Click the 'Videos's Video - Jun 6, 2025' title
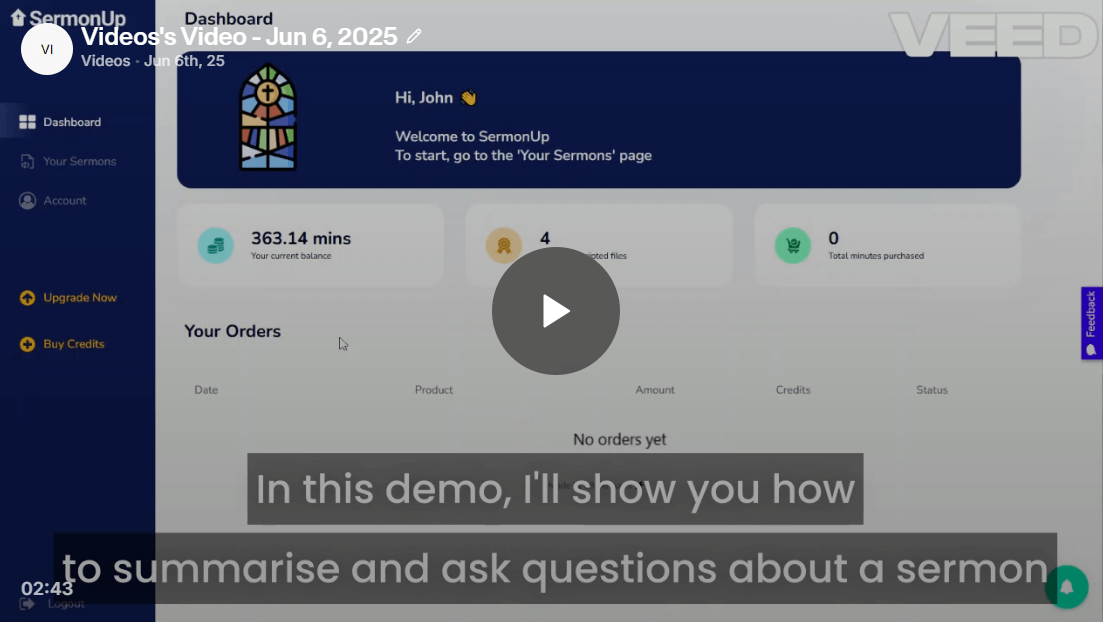This screenshot has width=1103, height=622. click(239, 36)
